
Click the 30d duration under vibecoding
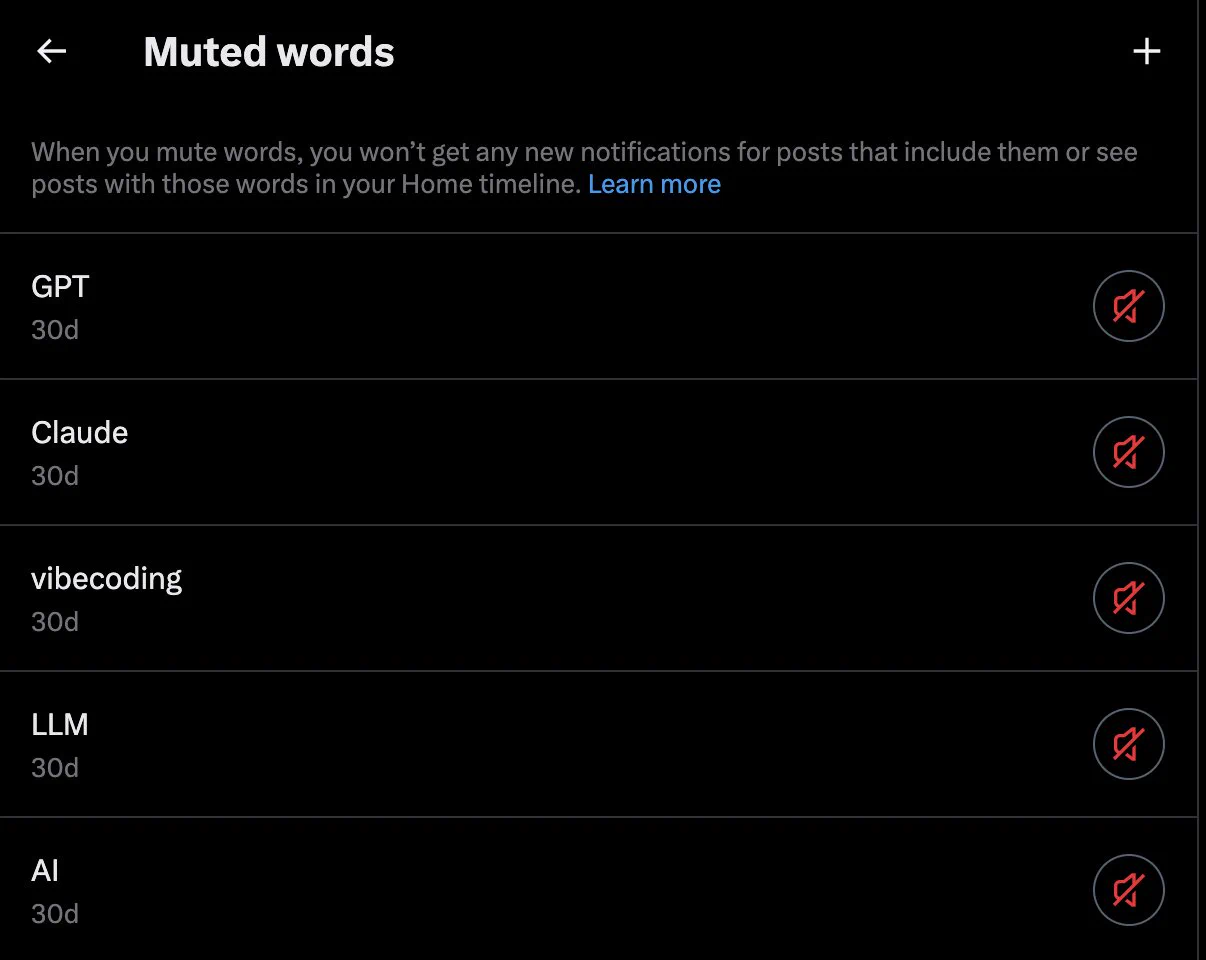[x=55, y=621]
